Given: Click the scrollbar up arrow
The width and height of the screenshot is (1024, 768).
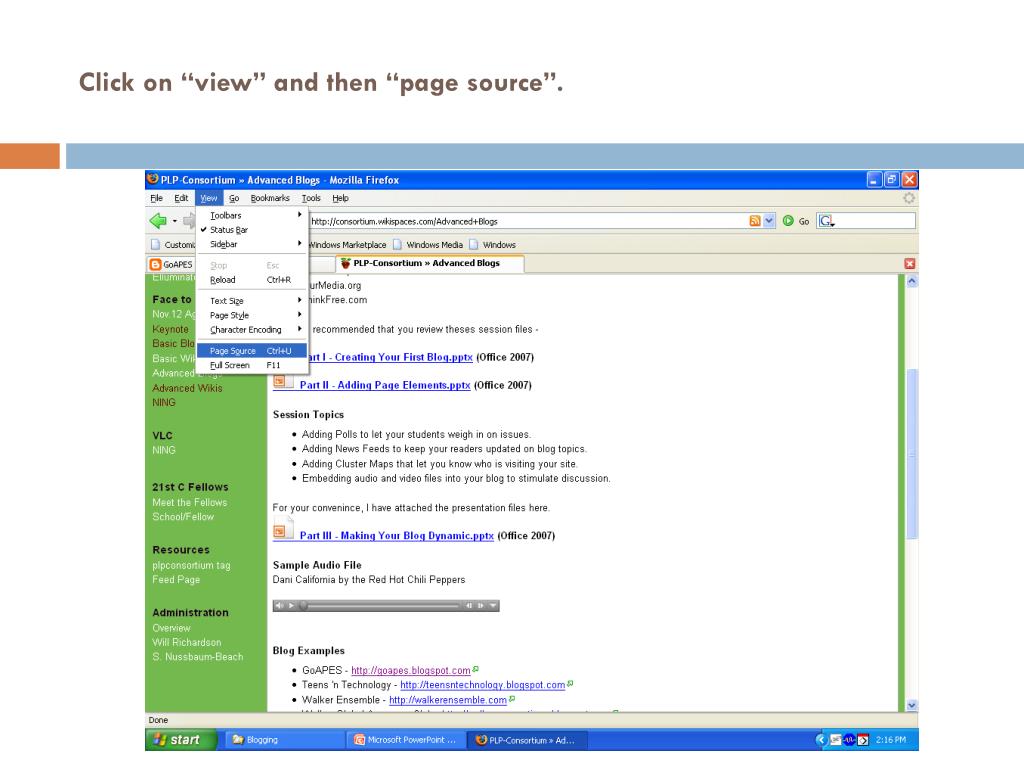Looking at the screenshot, I should click(912, 281).
